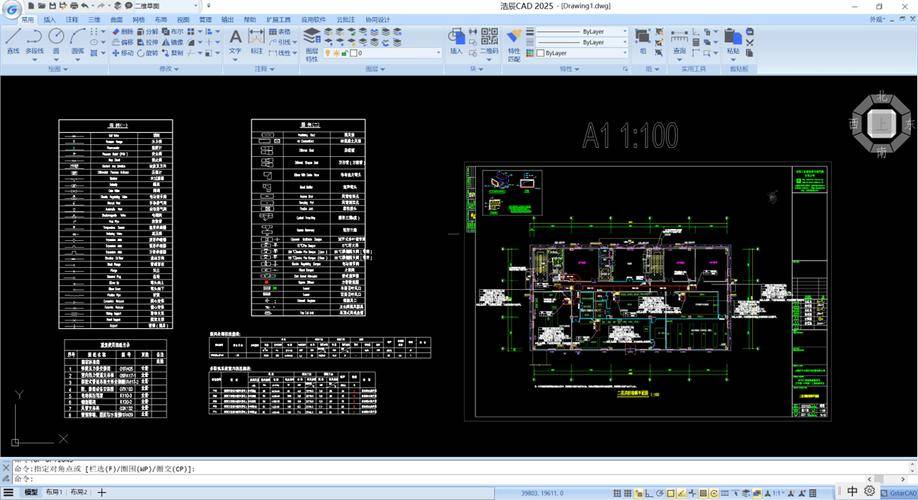Click the QR code (二维码) tool
Screen dimensions: 918x500
pos(489,40)
